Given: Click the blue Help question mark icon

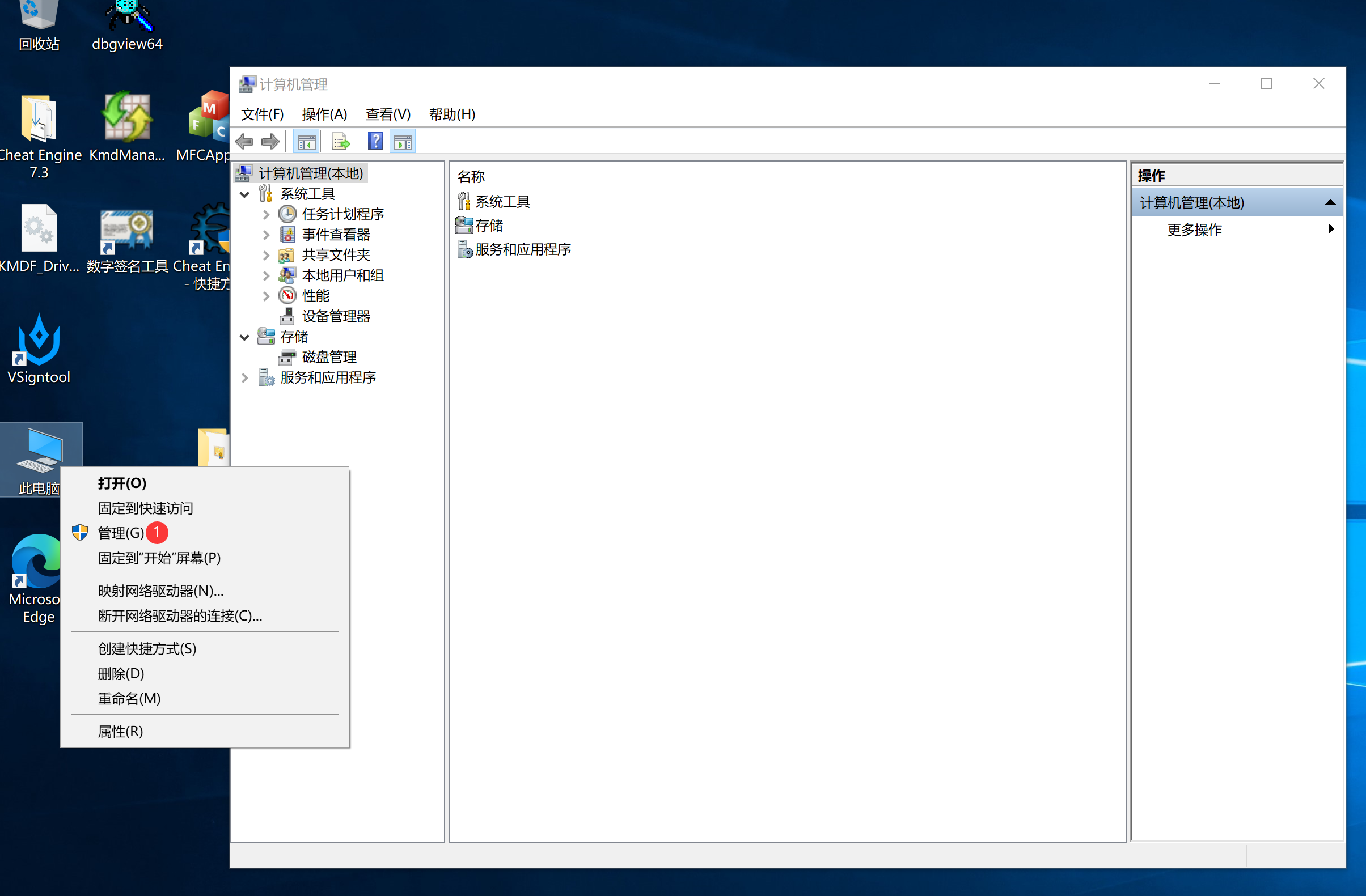Looking at the screenshot, I should [375, 142].
